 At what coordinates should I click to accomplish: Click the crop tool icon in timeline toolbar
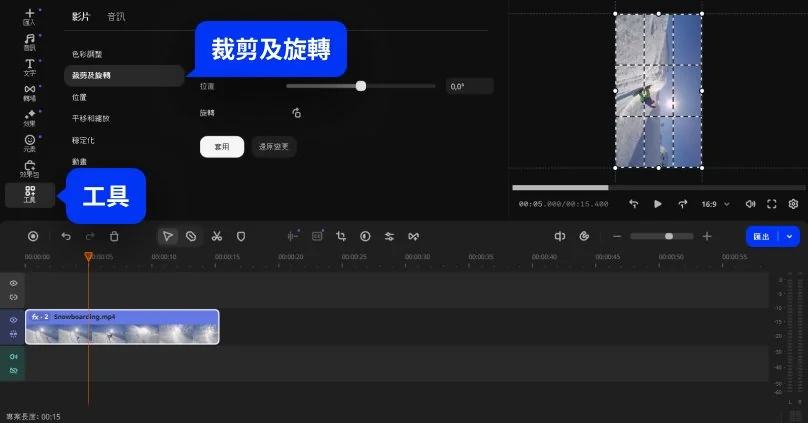(x=341, y=236)
